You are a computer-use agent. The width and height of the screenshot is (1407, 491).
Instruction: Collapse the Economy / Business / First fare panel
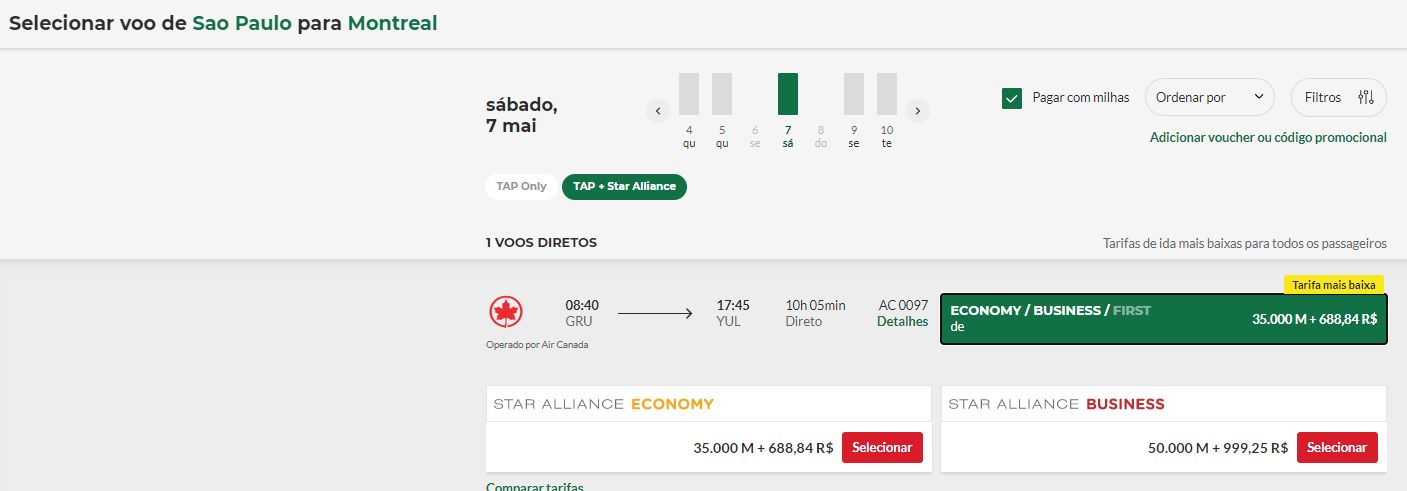[1164, 319]
